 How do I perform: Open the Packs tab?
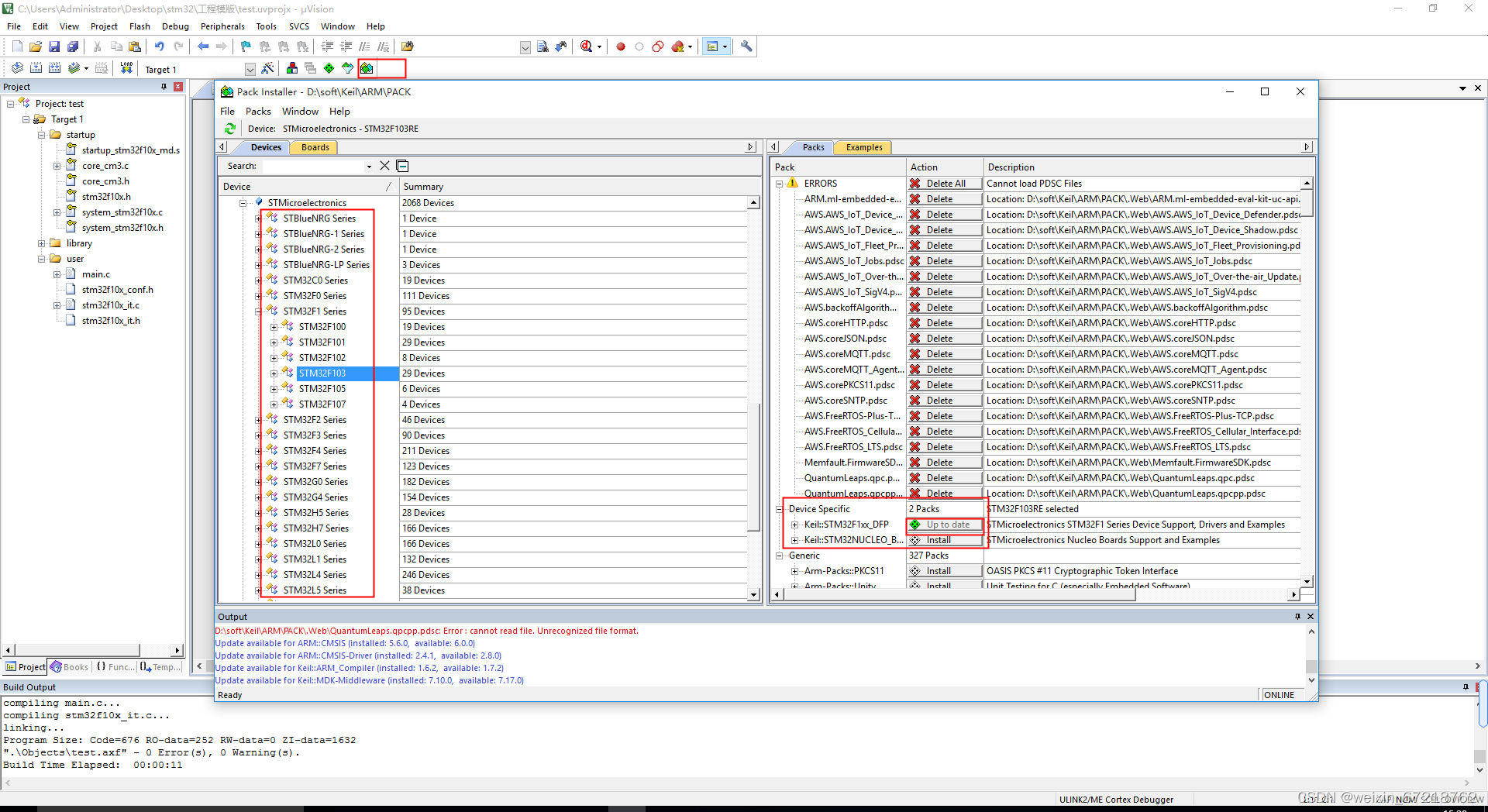(813, 147)
